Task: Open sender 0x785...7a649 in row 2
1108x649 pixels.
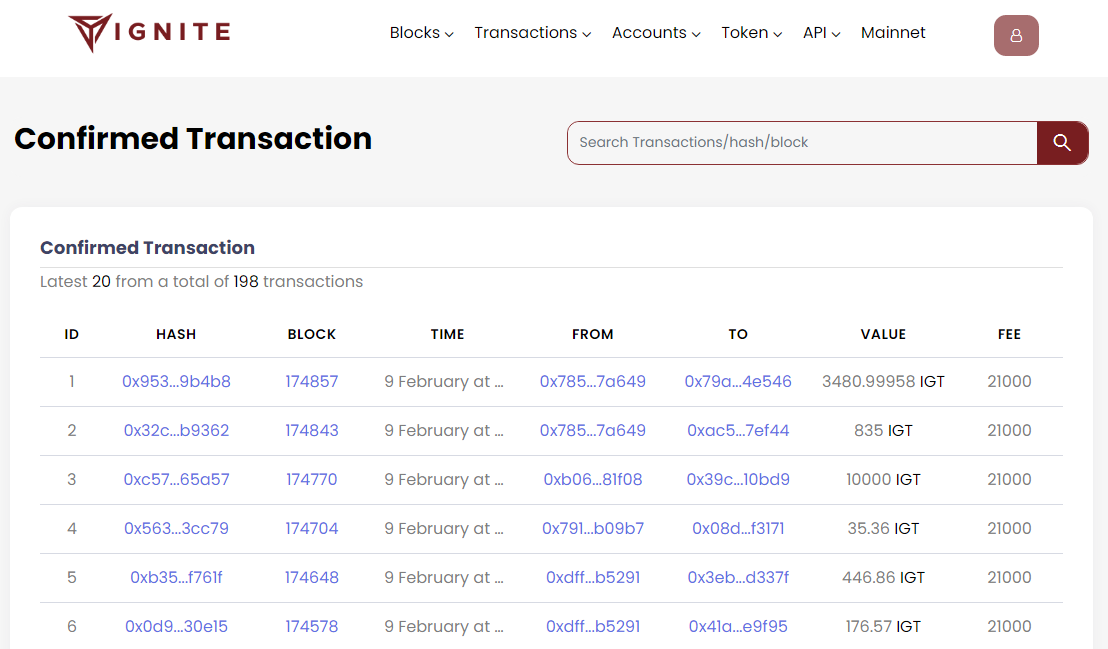Action: pyautogui.click(x=592, y=431)
